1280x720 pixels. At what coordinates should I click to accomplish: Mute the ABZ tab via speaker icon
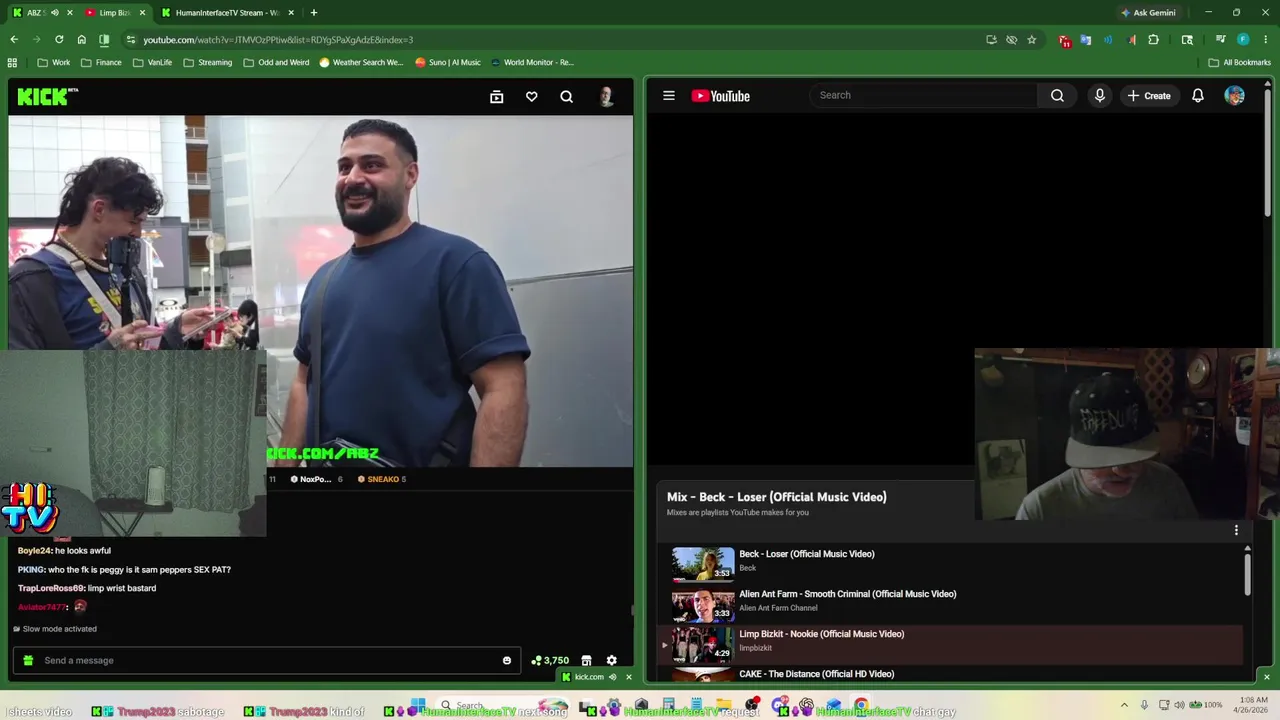coord(55,13)
